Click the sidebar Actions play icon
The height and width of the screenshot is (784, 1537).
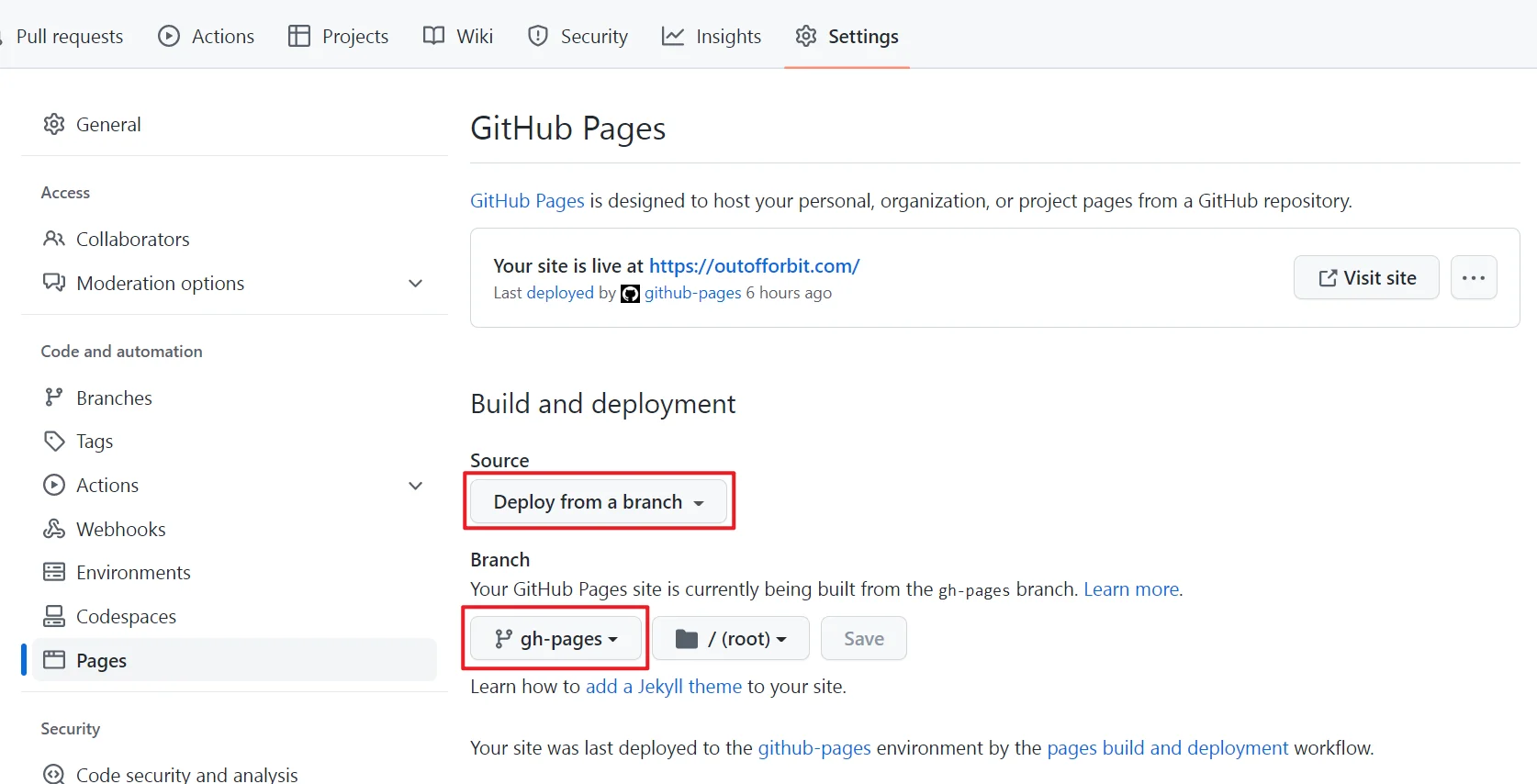[54, 485]
